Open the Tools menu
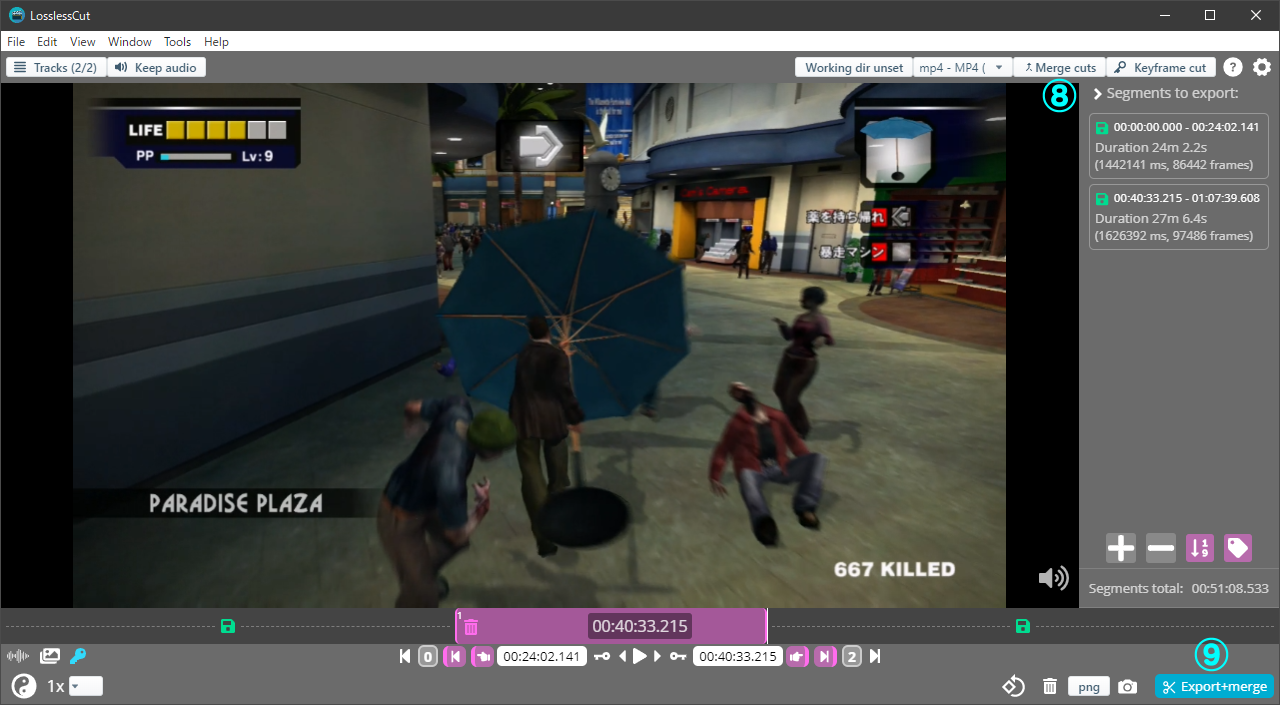 (178, 42)
